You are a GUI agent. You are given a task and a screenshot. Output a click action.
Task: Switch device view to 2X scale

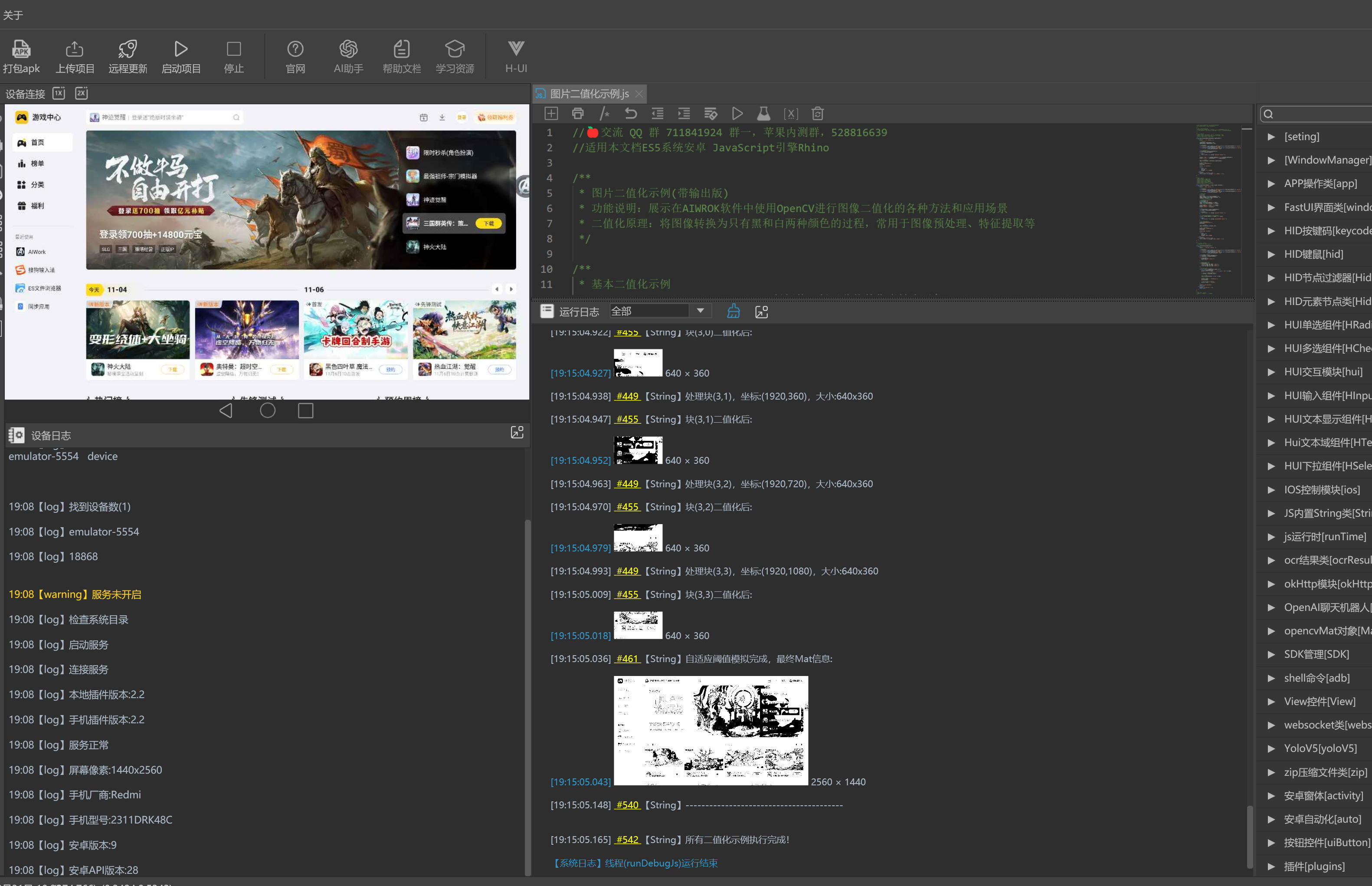[82, 93]
